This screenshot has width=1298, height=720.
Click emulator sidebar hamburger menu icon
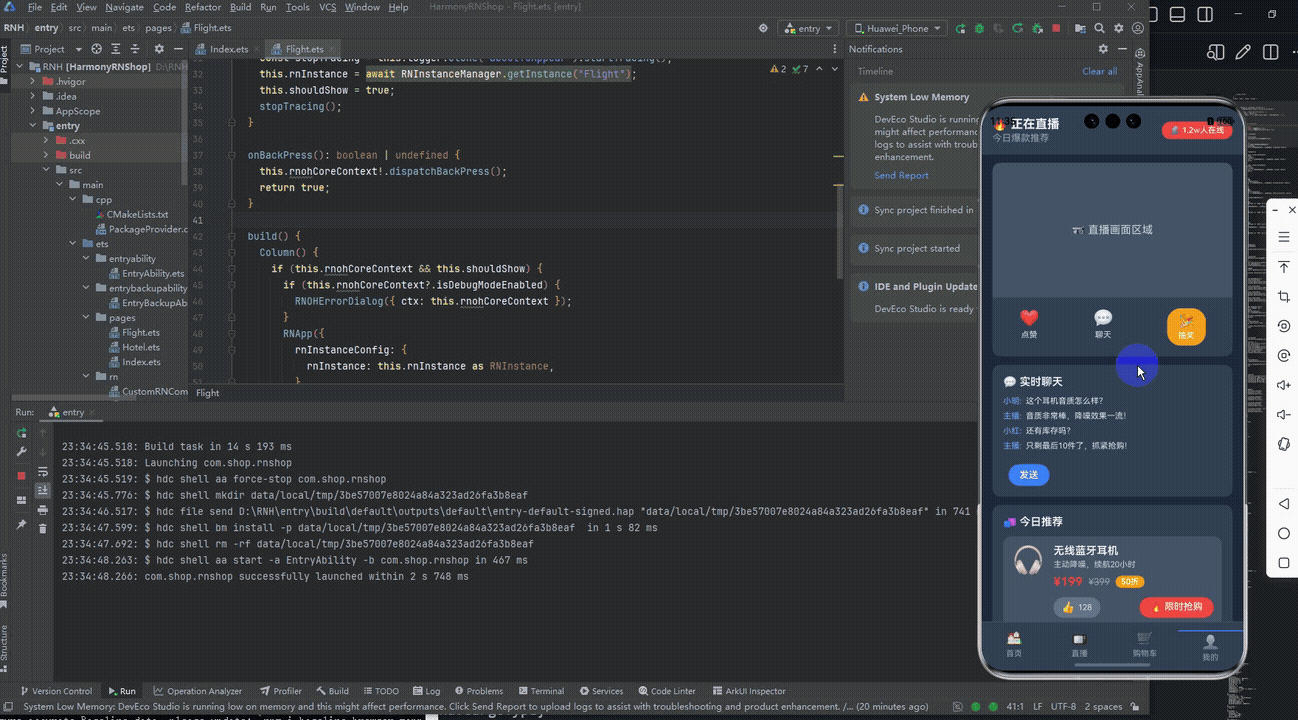(1284, 237)
